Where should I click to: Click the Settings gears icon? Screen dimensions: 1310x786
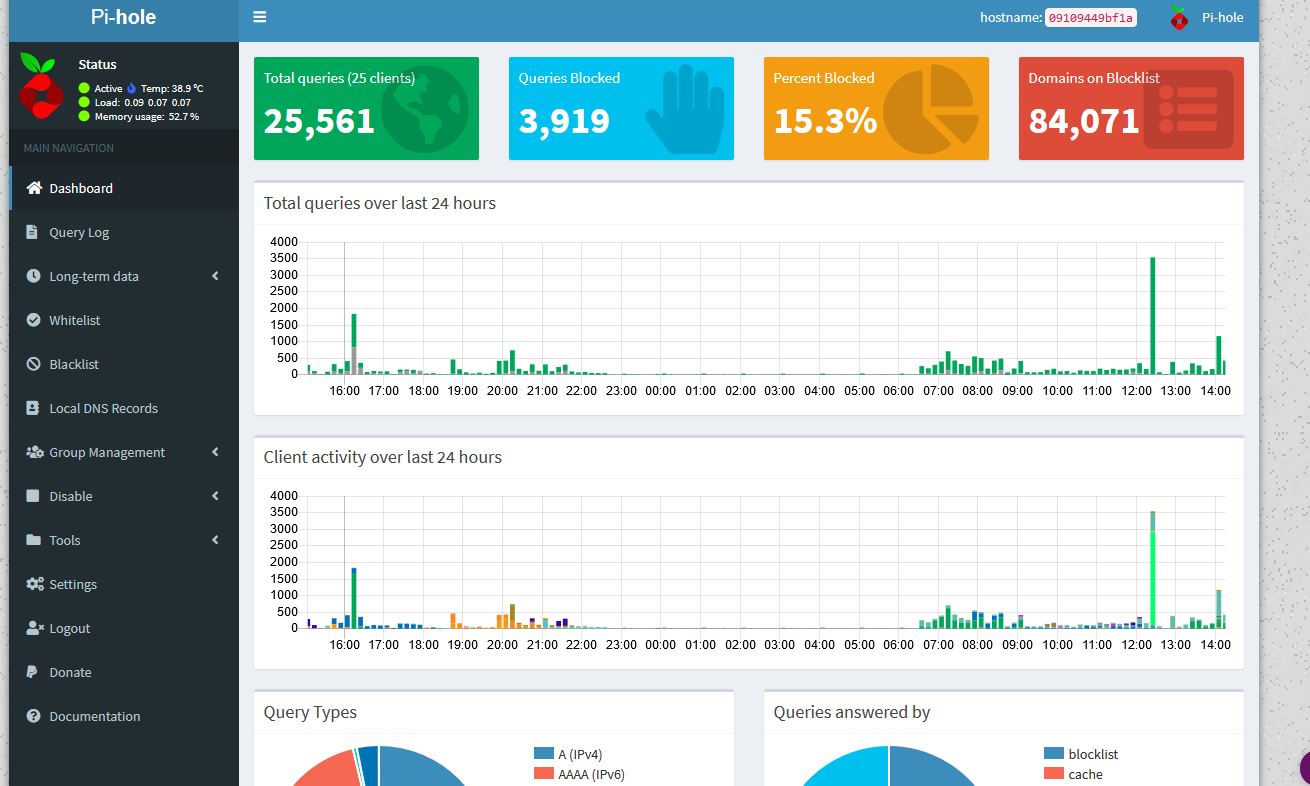pos(34,584)
